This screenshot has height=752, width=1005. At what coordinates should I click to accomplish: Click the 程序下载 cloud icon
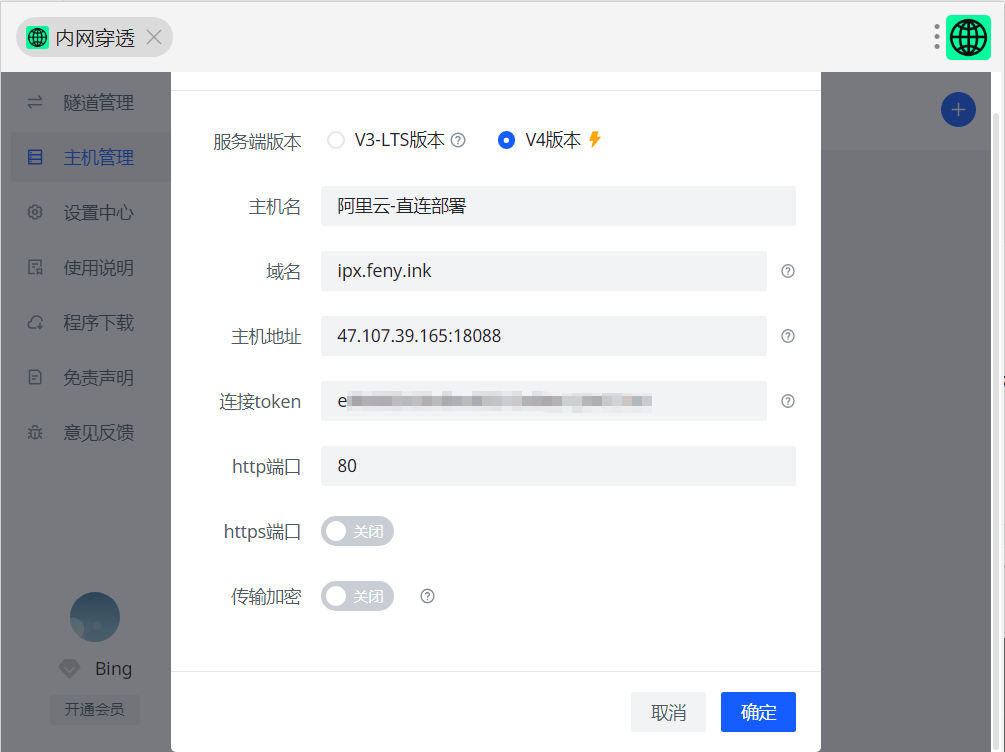click(x=35, y=322)
